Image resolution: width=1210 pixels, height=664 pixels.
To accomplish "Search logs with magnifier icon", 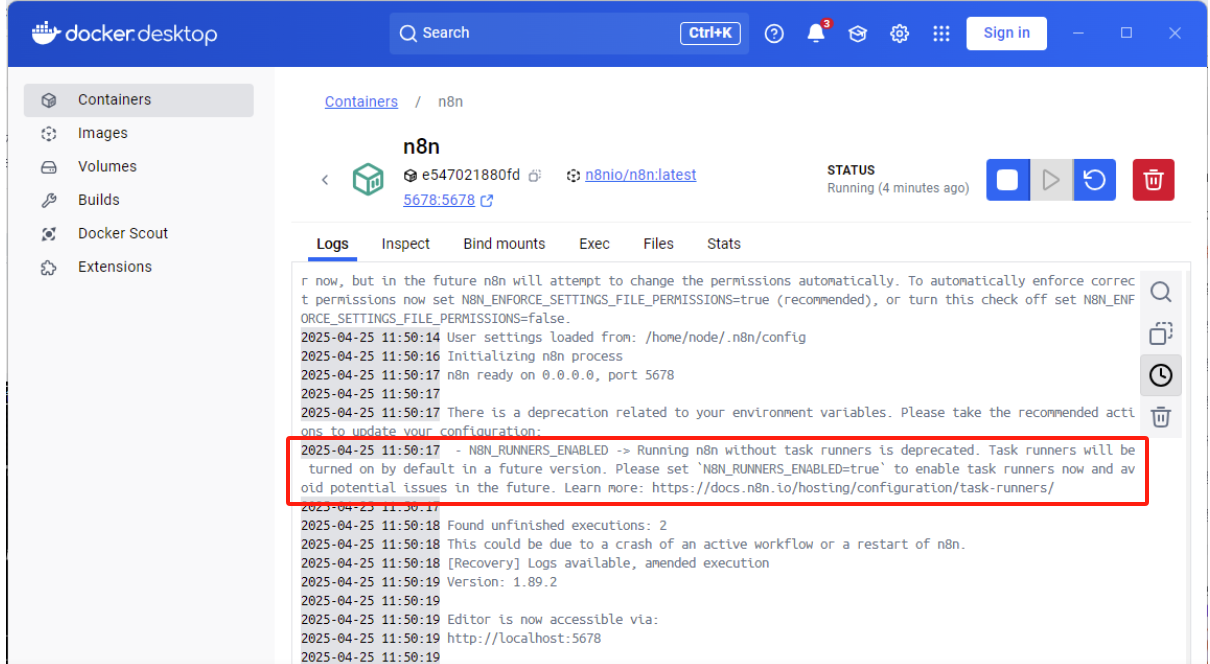I will (1161, 292).
